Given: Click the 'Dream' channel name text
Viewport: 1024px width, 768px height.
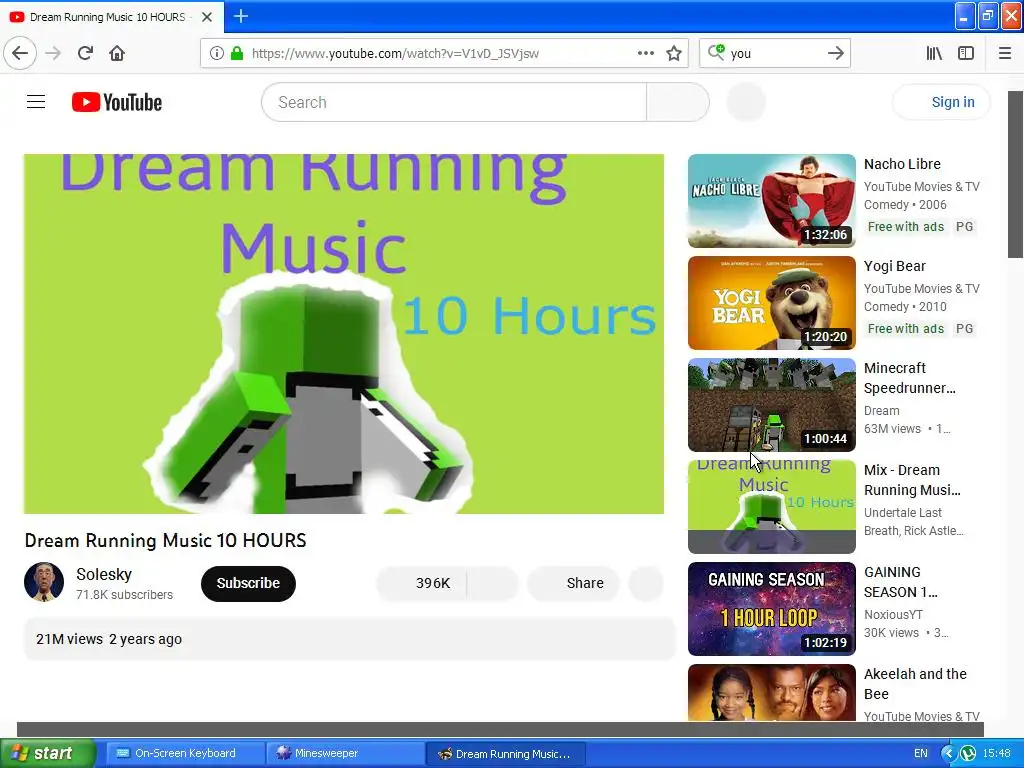Looking at the screenshot, I should [882, 411].
